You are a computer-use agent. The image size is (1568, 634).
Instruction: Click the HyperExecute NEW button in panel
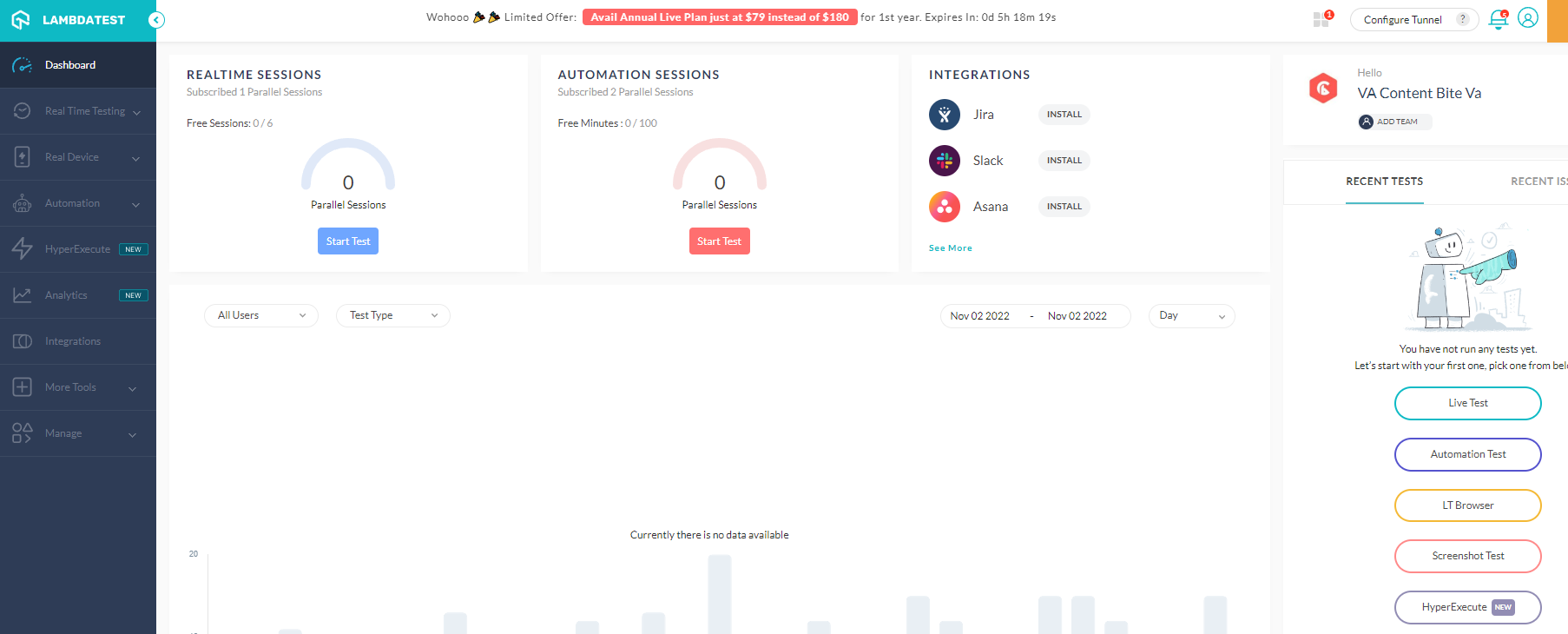click(x=1468, y=607)
